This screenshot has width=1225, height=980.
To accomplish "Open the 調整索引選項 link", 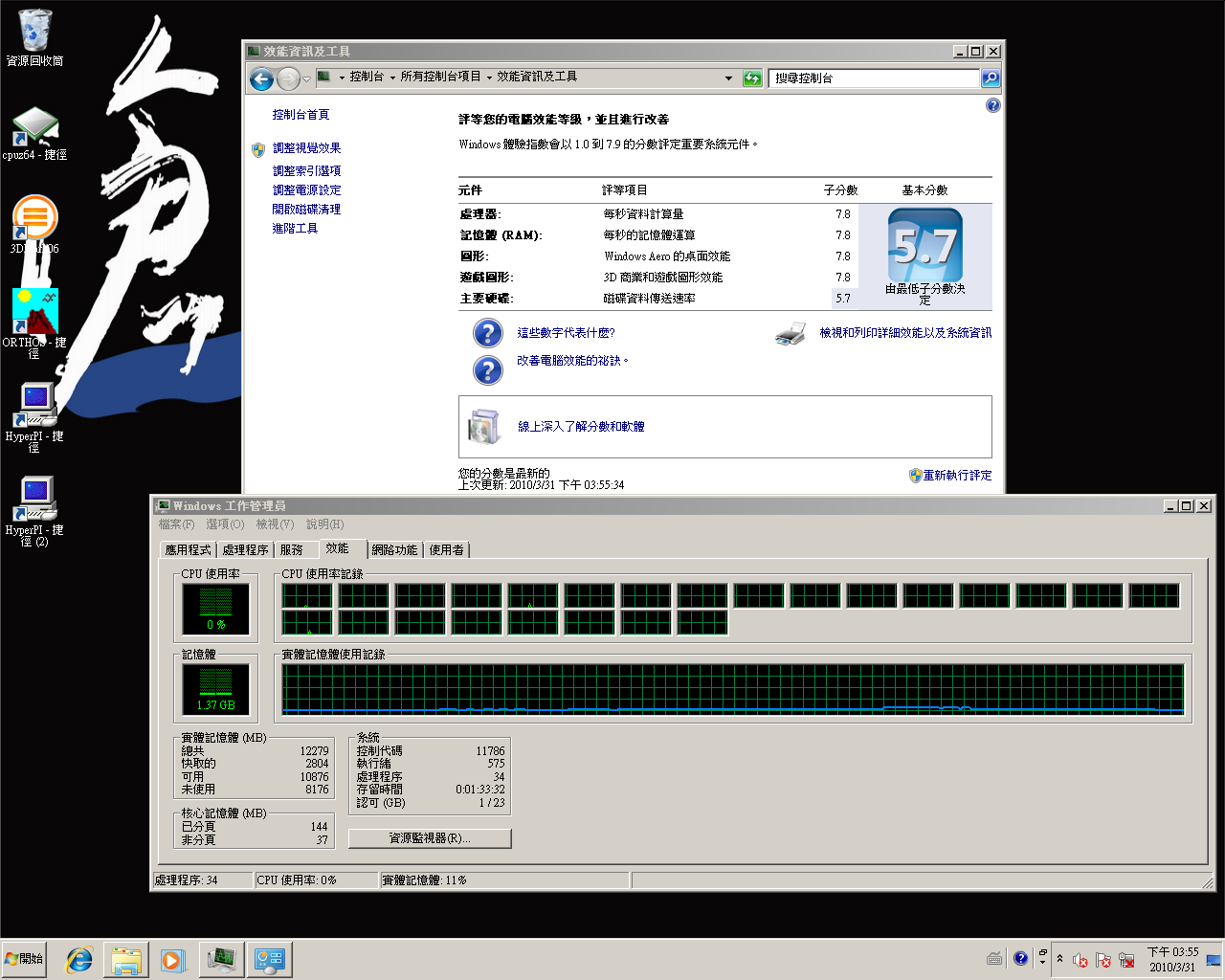I will 306,171.
